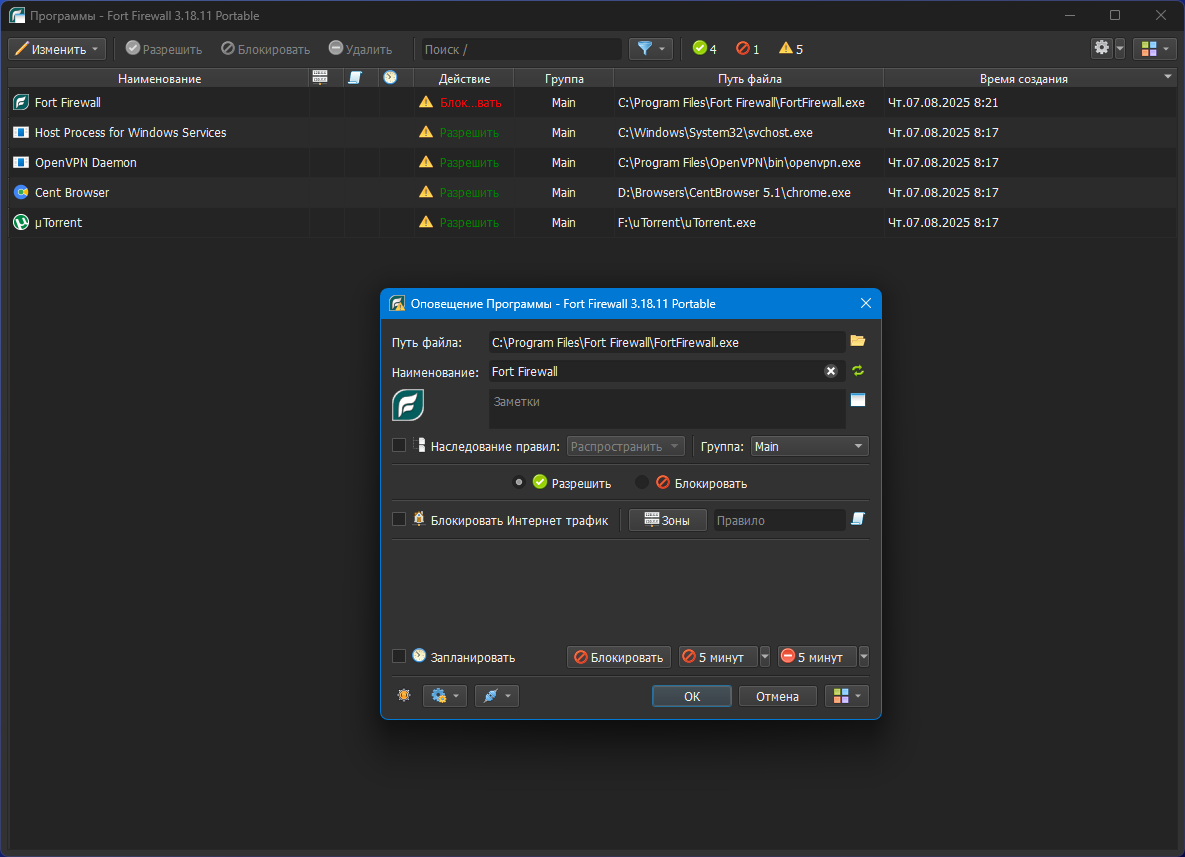
Task: Click the remove-in-5-minutes button
Action: [818, 657]
